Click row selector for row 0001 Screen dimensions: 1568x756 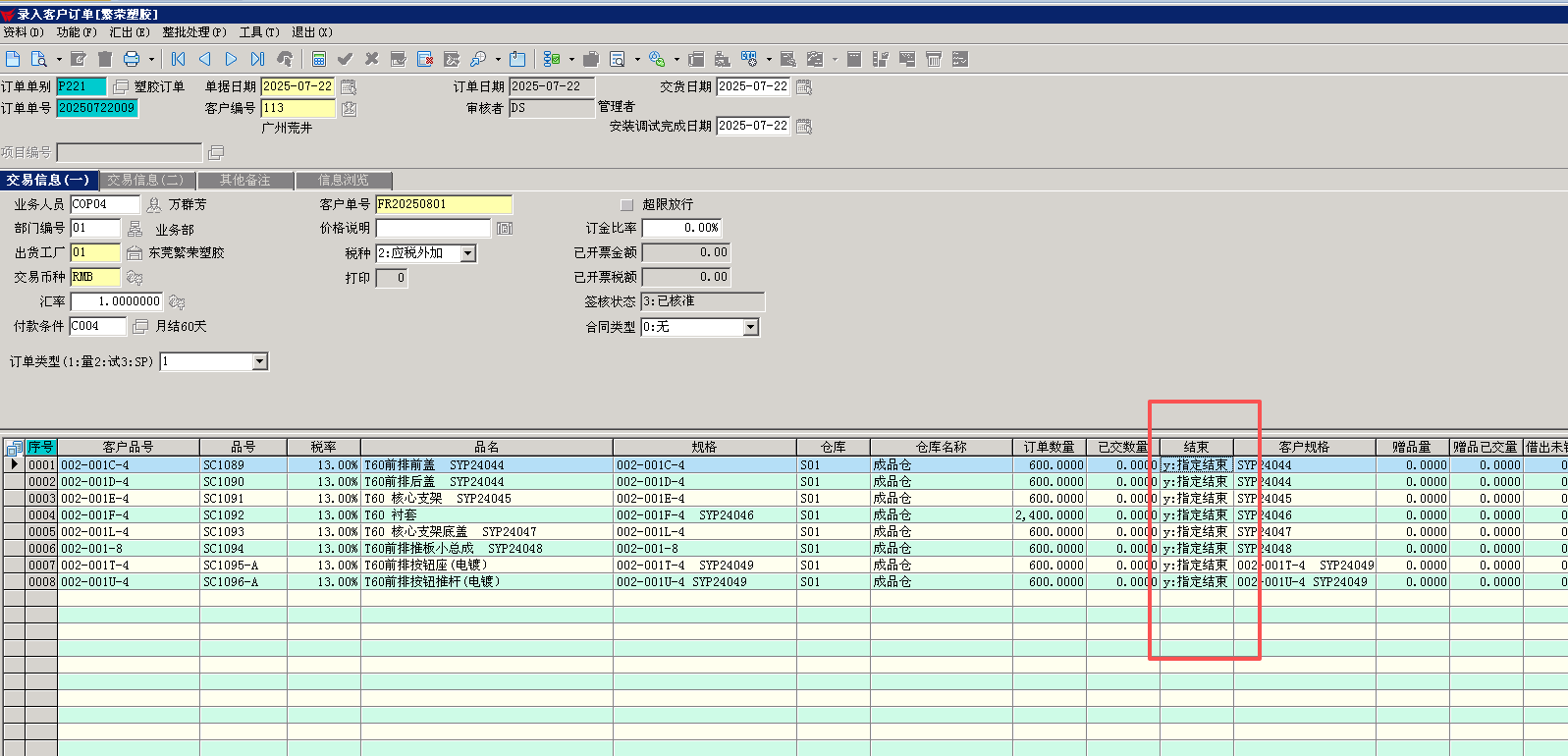pyautogui.click(x=14, y=465)
